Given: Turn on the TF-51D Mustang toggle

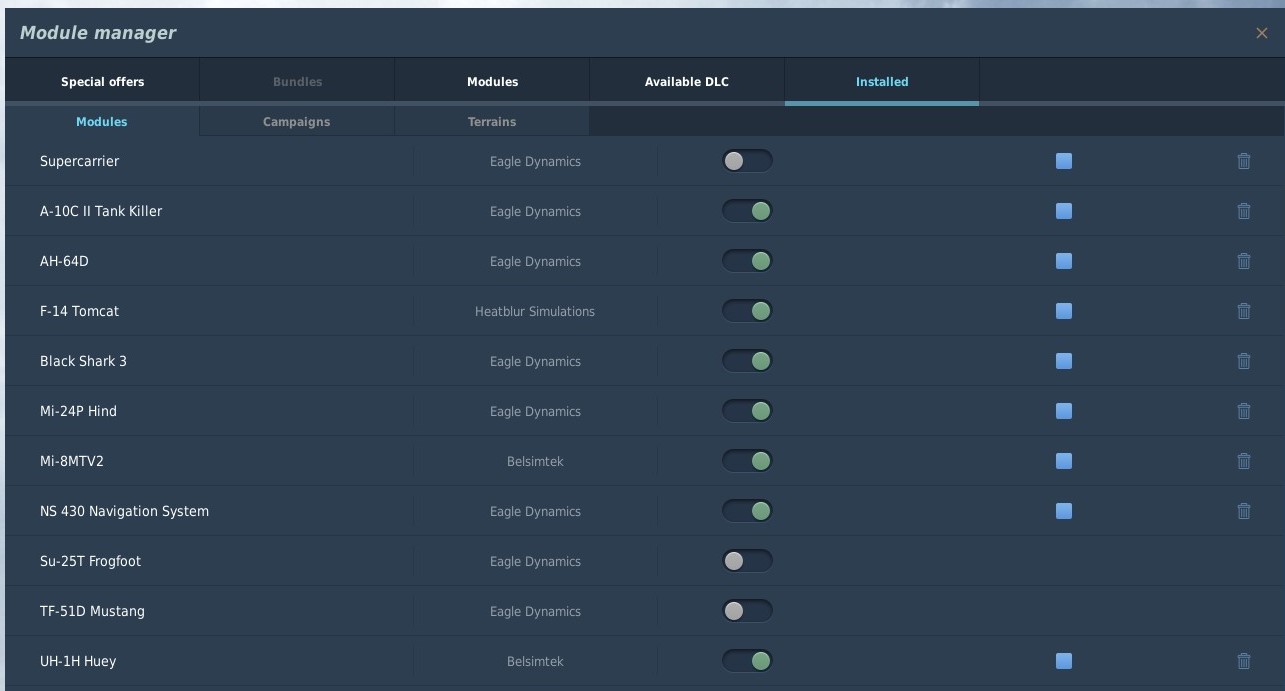Looking at the screenshot, I should (x=747, y=611).
